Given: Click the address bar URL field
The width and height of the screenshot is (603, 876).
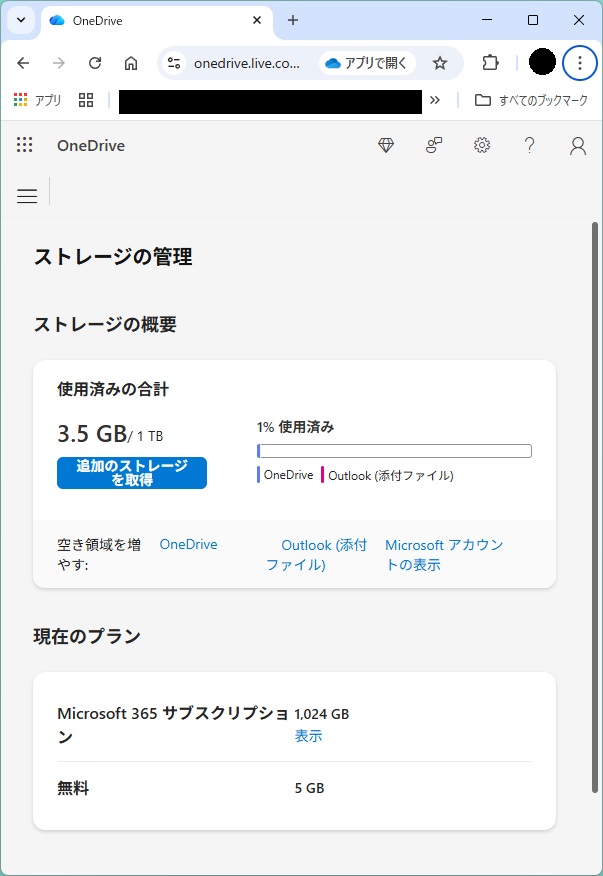Looking at the screenshot, I should coord(248,63).
